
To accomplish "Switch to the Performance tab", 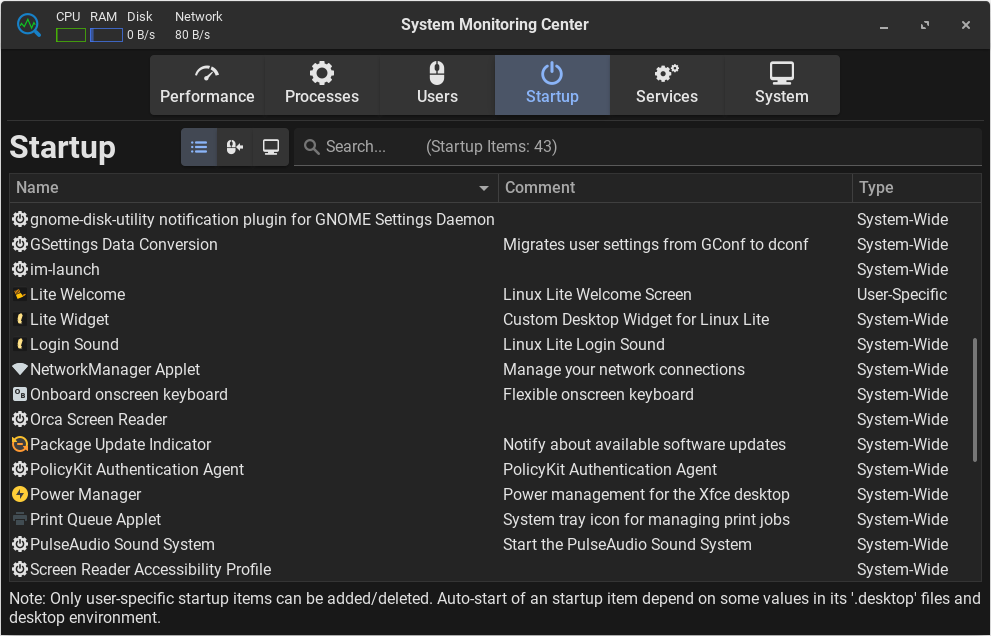I will 207,85.
